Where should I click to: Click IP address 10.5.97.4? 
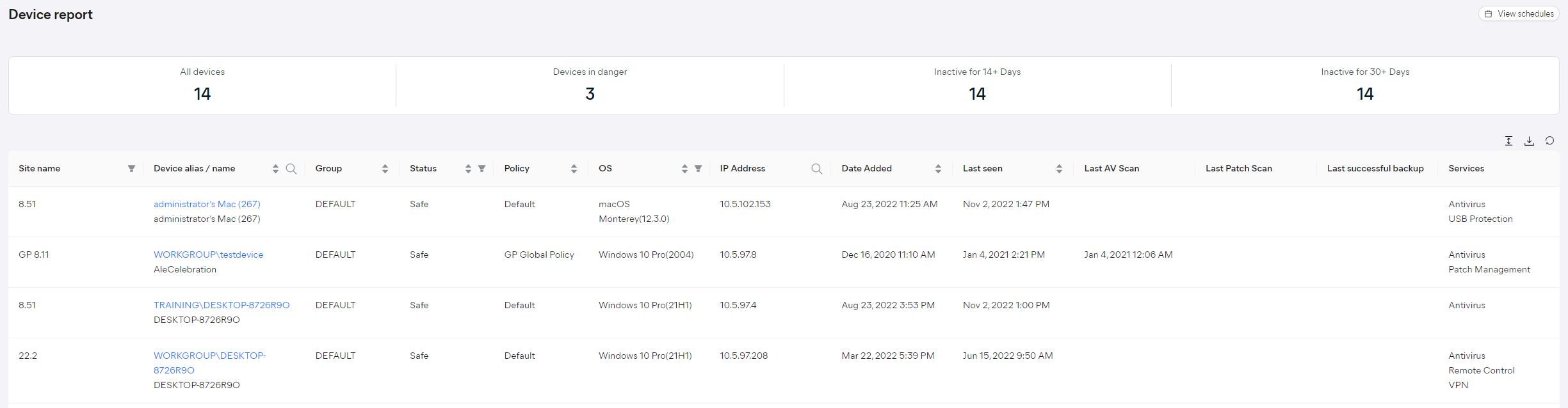click(738, 305)
